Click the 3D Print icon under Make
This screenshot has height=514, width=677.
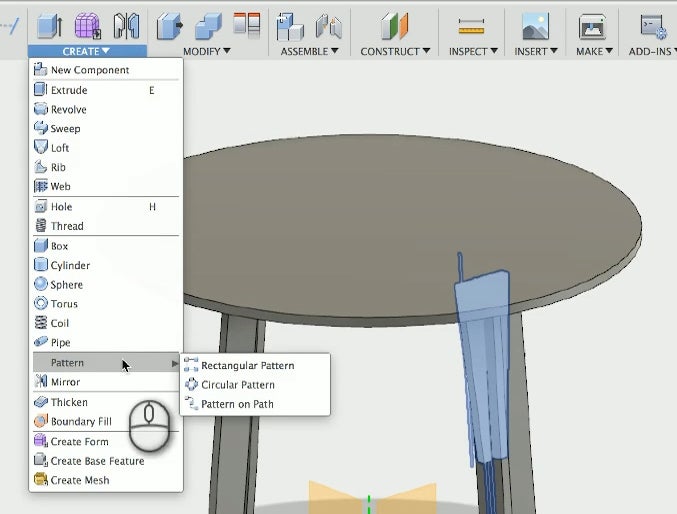click(x=593, y=26)
